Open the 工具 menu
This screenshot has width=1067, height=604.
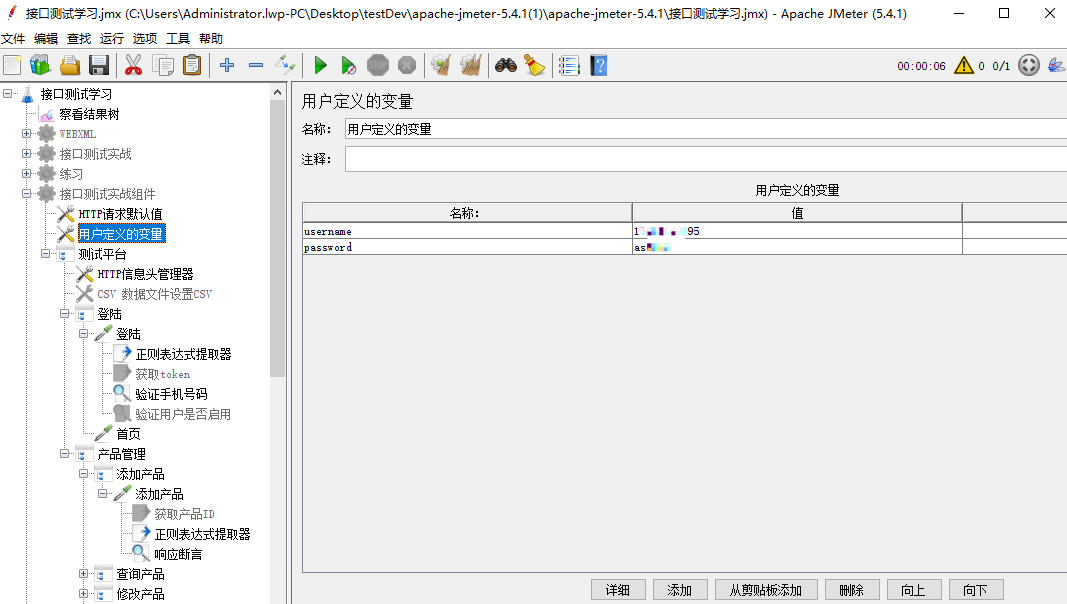click(178, 39)
